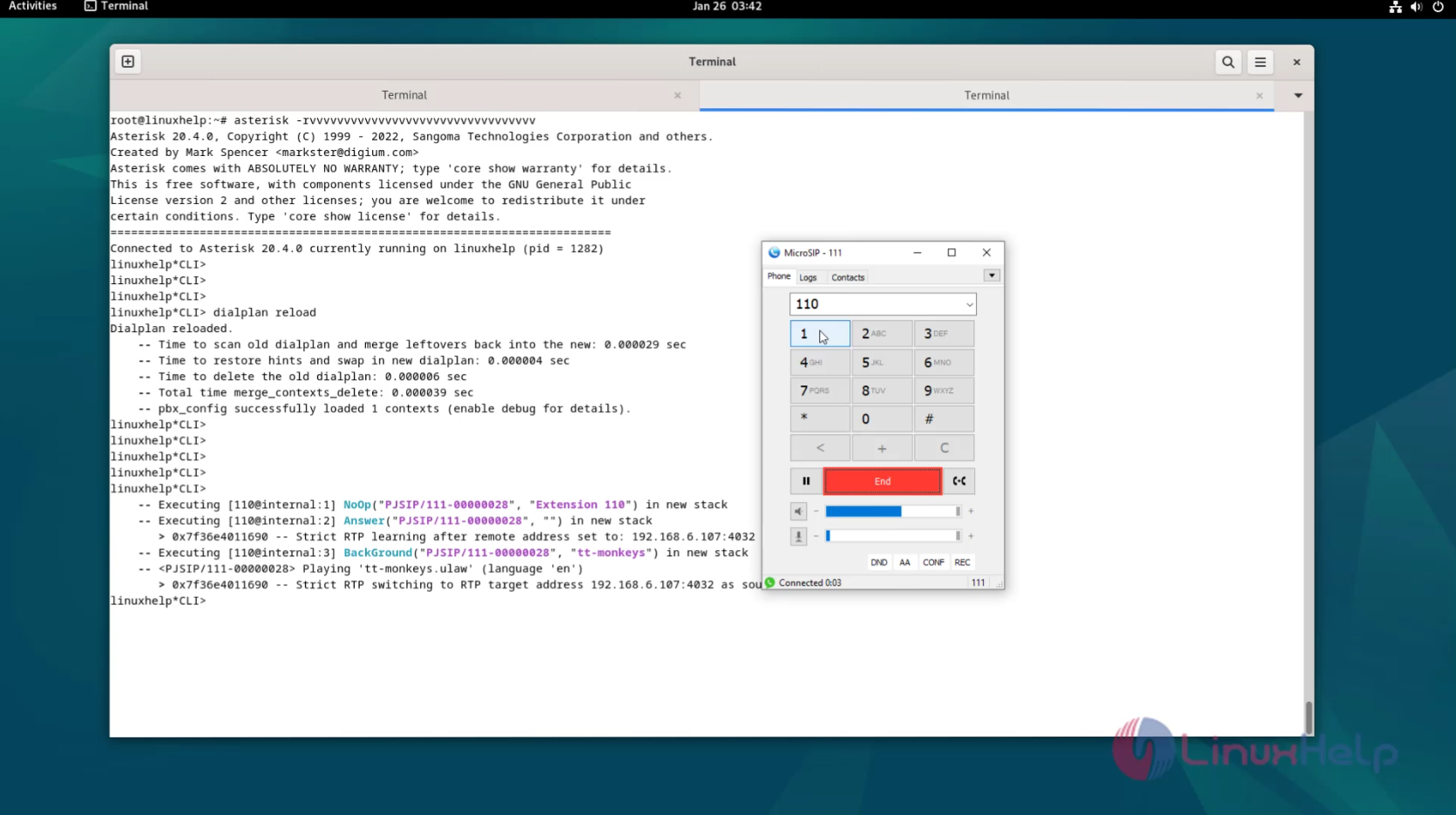The height and width of the screenshot is (815, 1456).
Task: Select the second Terminal tab
Action: pyautogui.click(x=986, y=95)
